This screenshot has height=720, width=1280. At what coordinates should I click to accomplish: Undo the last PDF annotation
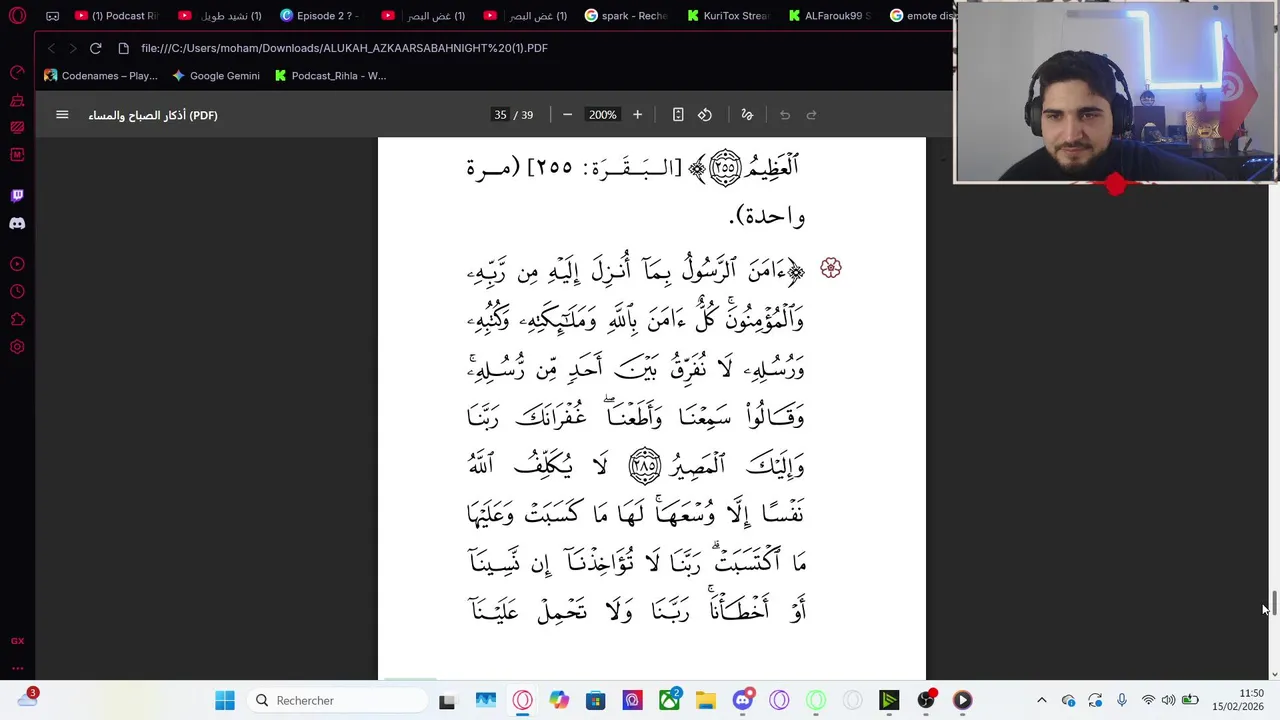pos(785,115)
